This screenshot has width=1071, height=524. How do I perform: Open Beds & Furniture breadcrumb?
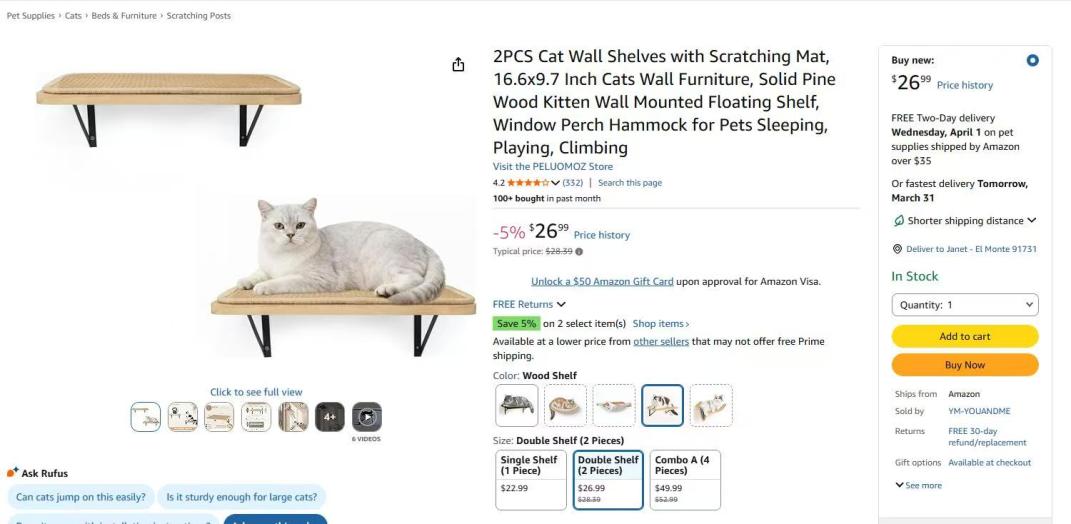pyautogui.click(x=124, y=16)
